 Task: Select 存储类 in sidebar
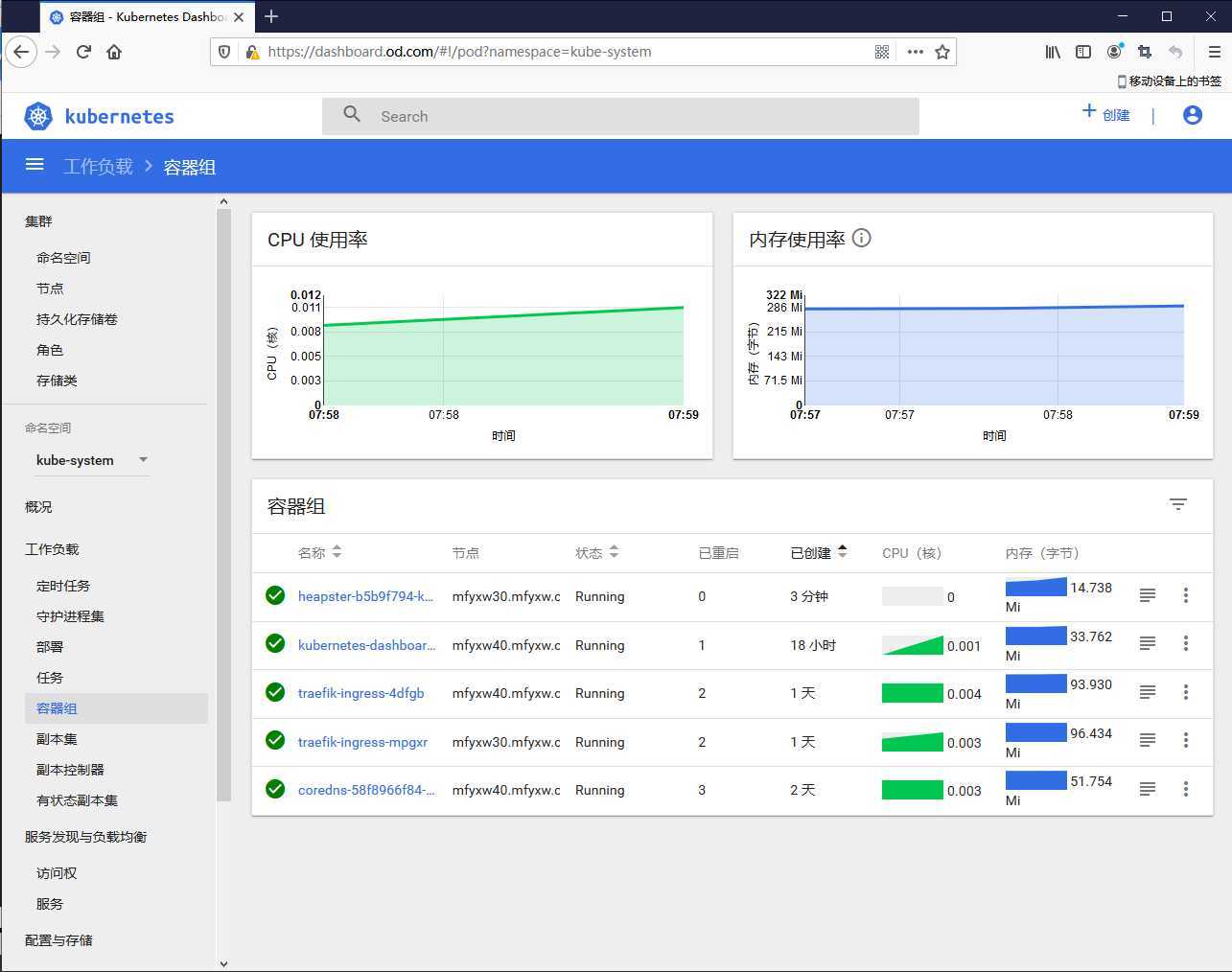point(57,381)
